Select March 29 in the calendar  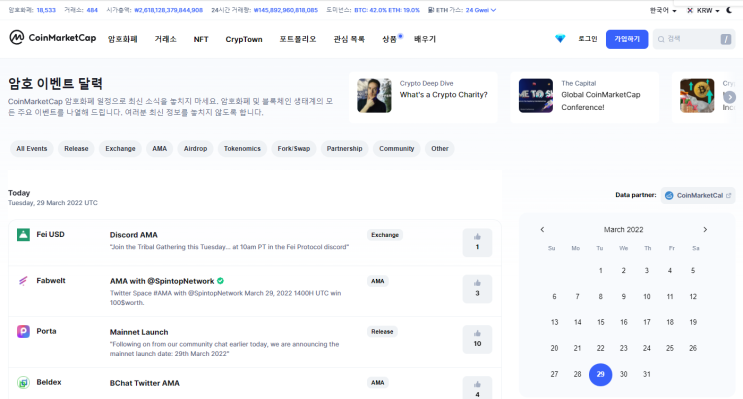tap(600, 374)
